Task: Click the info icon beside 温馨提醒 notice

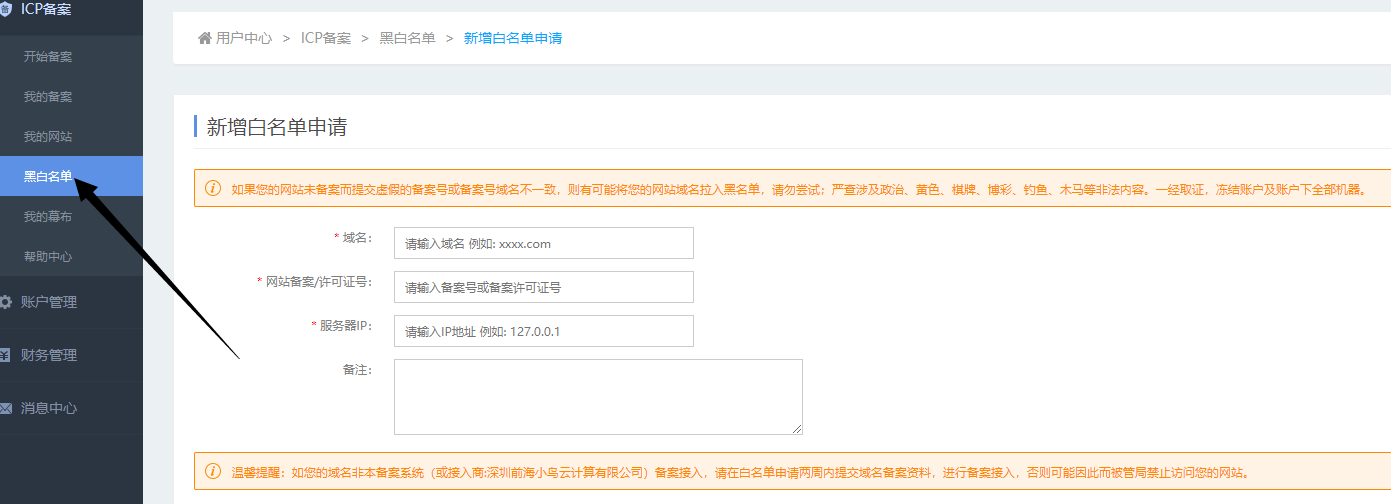Action: (x=213, y=472)
